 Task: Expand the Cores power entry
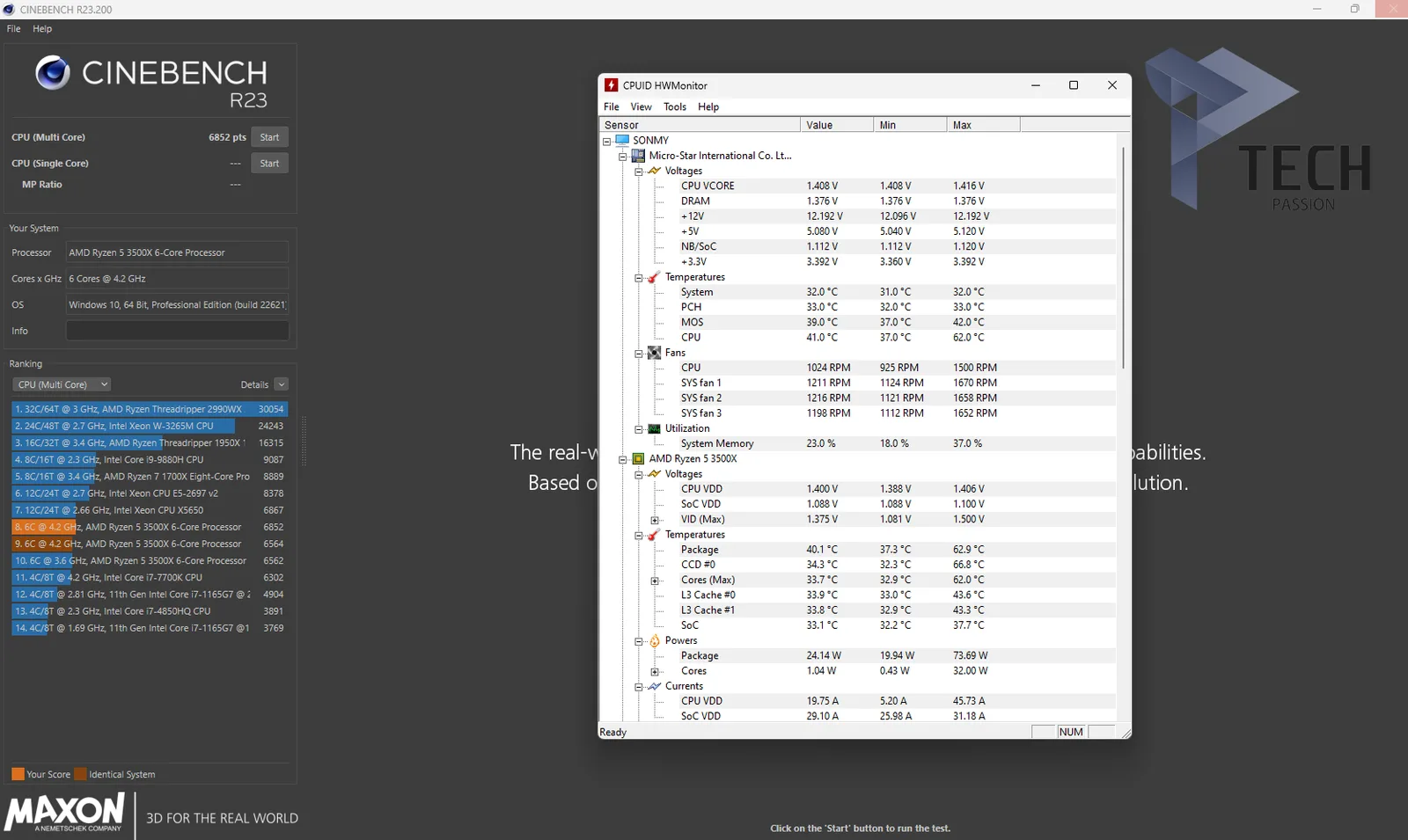654,671
